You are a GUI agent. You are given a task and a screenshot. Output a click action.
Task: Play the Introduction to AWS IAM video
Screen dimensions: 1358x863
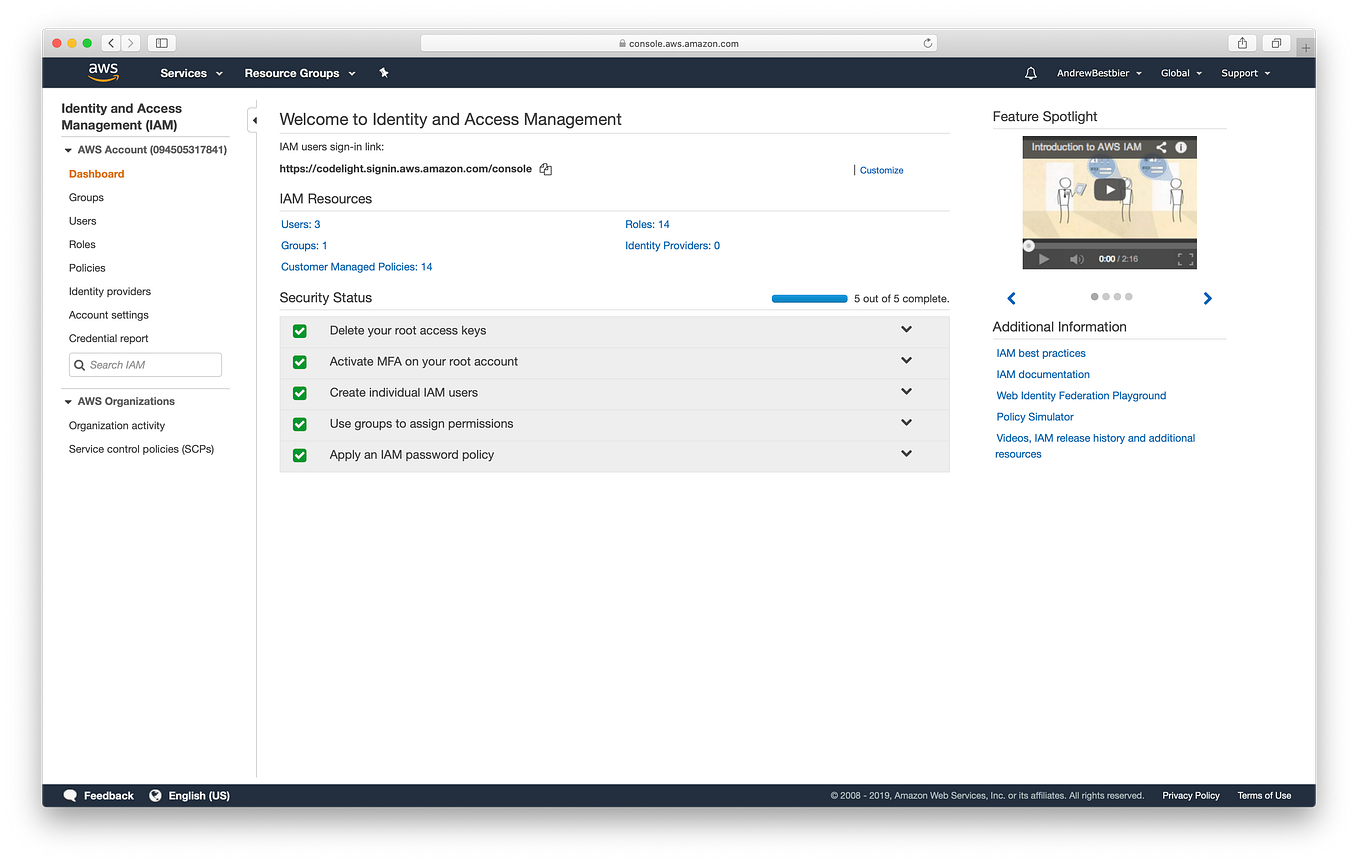coord(1109,188)
